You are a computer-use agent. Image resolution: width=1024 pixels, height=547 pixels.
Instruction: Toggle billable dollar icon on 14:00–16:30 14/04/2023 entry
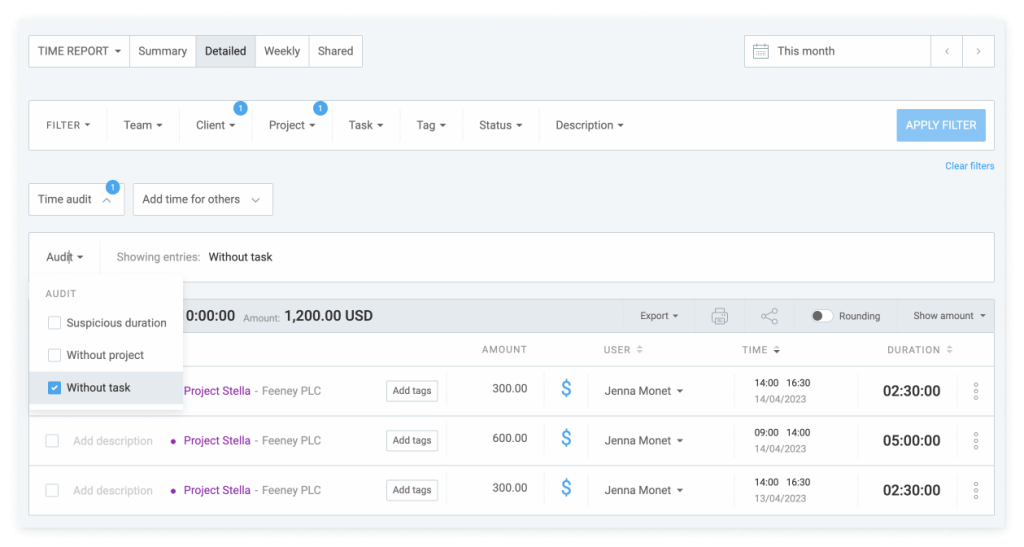click(x=566, y=389)
